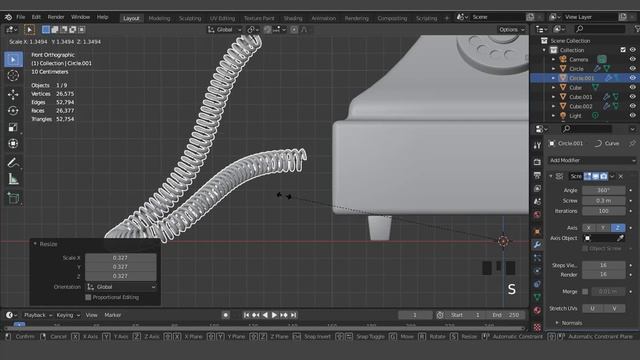
Task: Open the Keying menu in timeline
Action: (x=68, y=315)
